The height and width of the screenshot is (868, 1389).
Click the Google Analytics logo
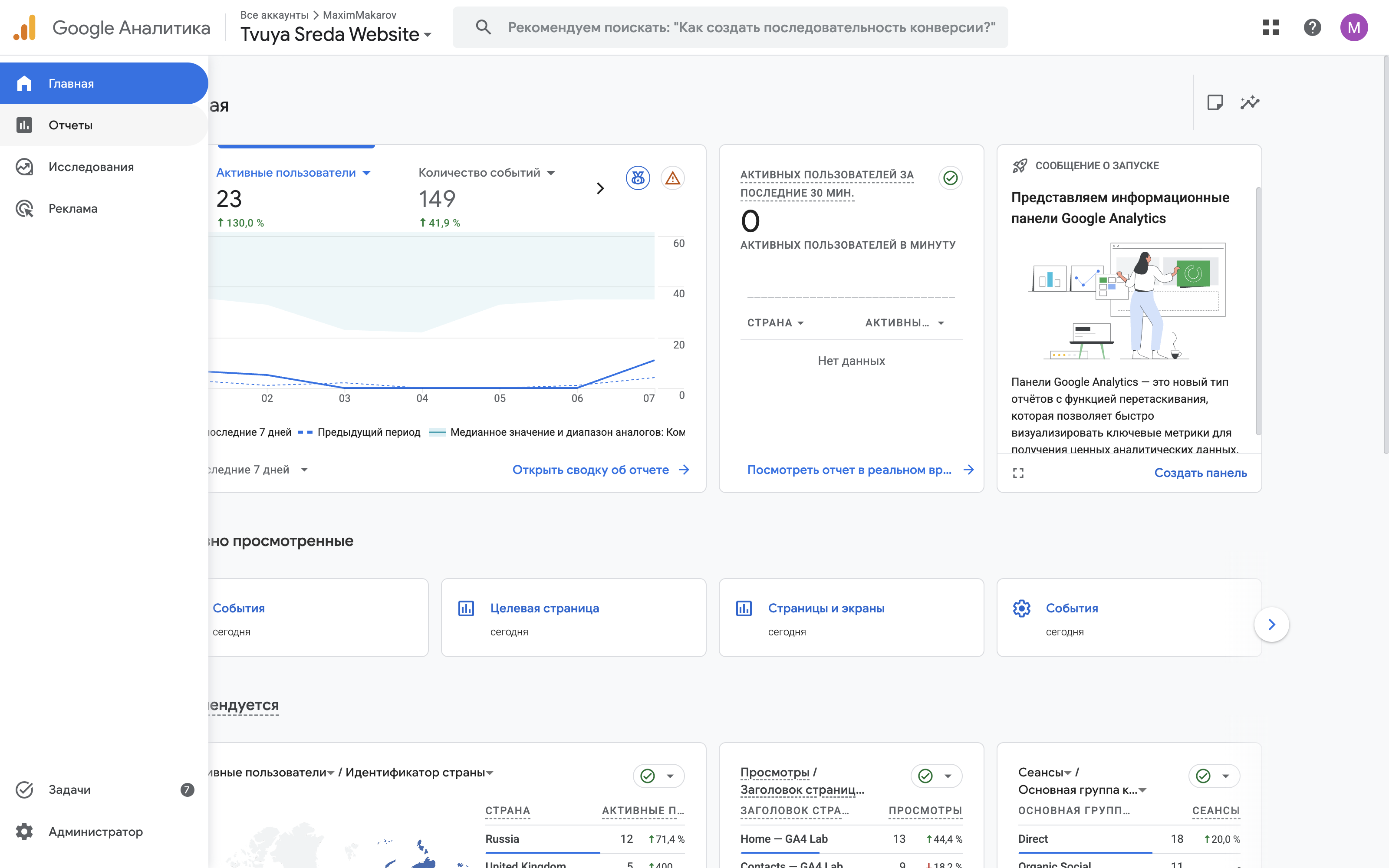[x=25, y=27]
